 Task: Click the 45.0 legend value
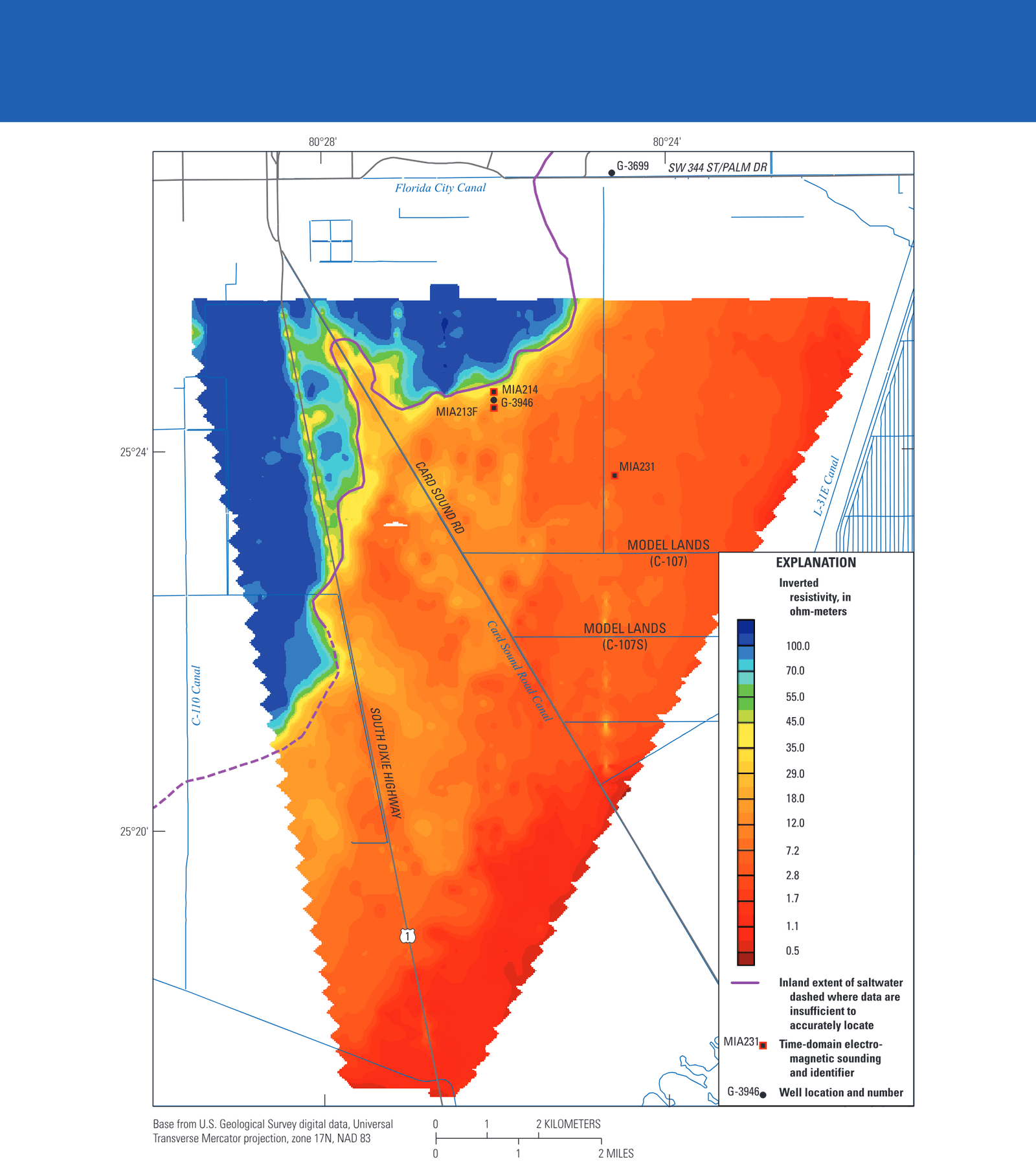click(795, 722)
